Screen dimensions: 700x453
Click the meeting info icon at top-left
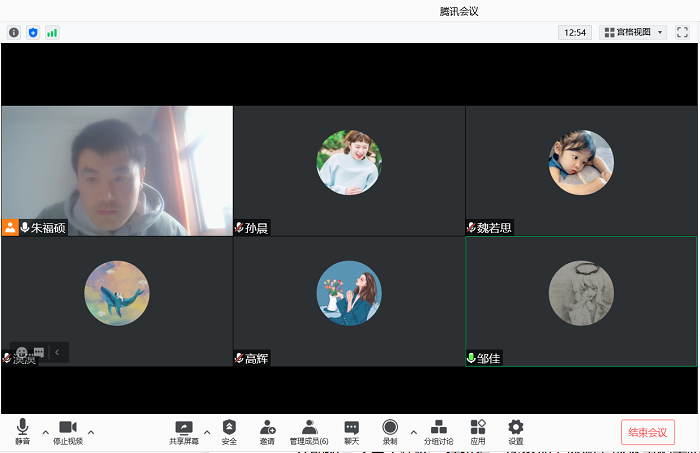tap(14, 32)
